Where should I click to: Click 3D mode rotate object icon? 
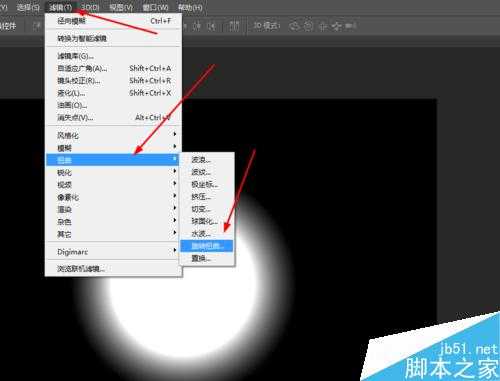click(294, 26)
